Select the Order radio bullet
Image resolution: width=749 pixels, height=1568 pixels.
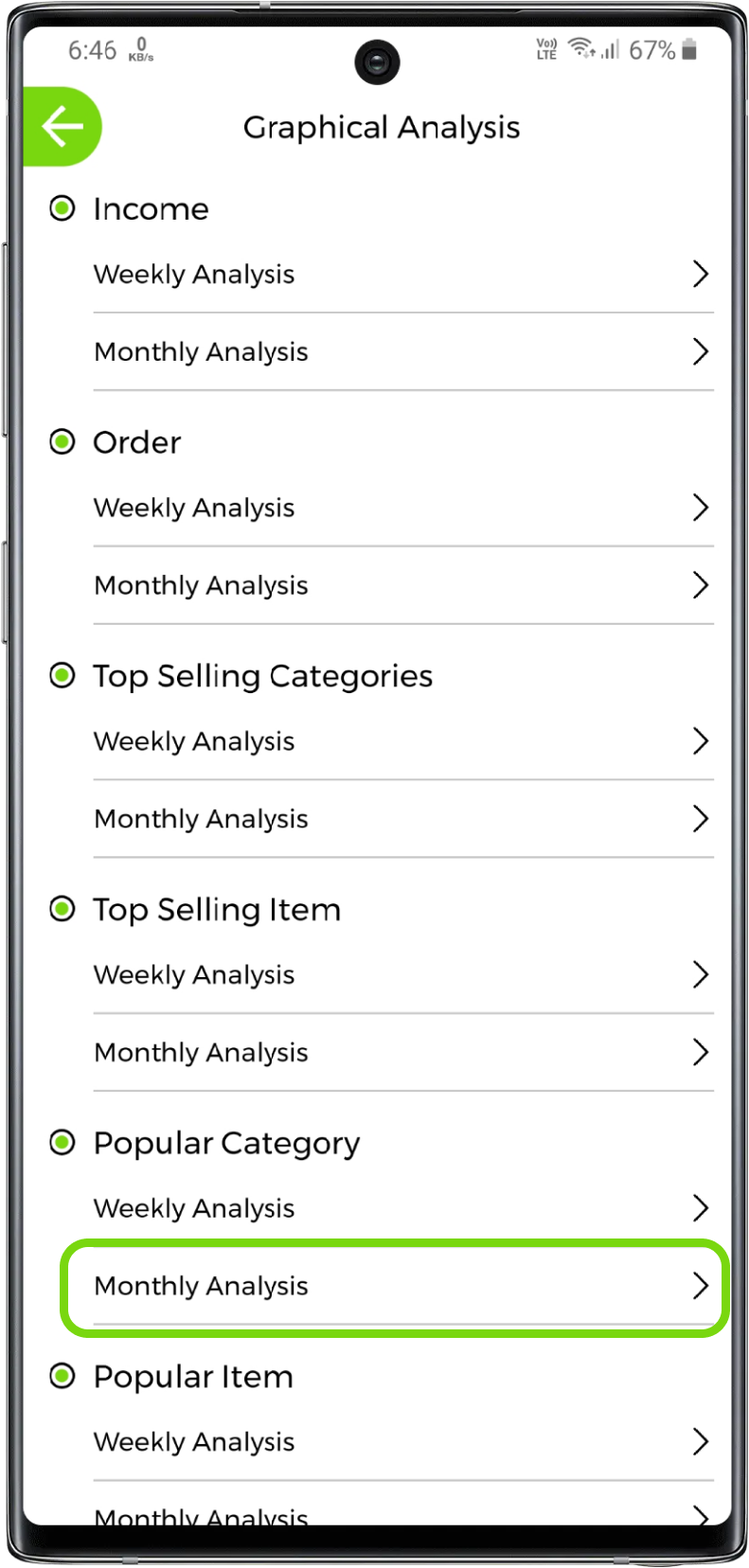coord(62,442)
